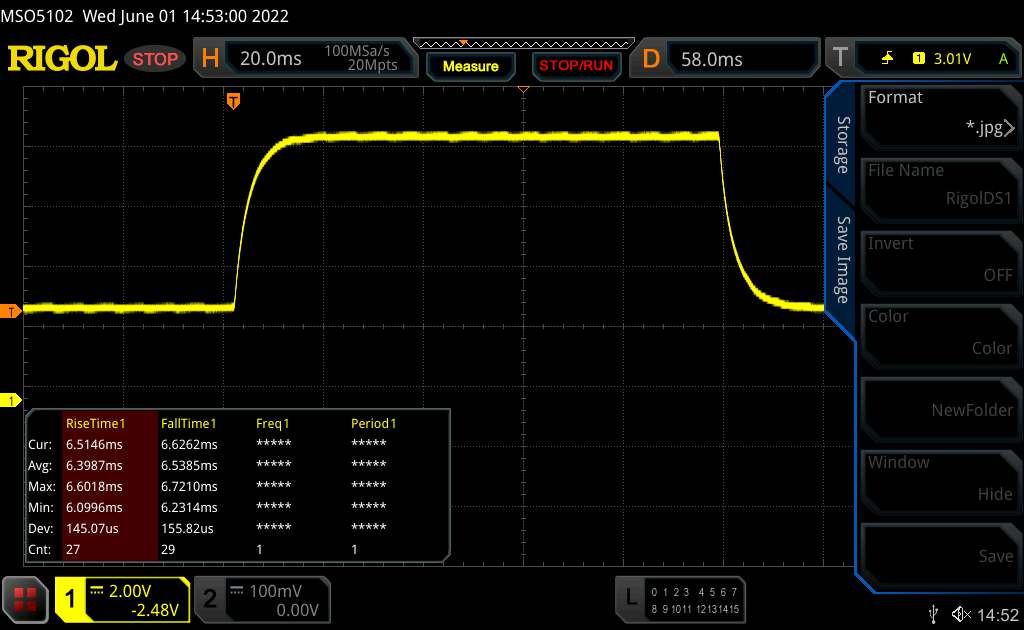1024x630 pixels.
Task: Click the orange D delay icon
Action: [651, 59]
